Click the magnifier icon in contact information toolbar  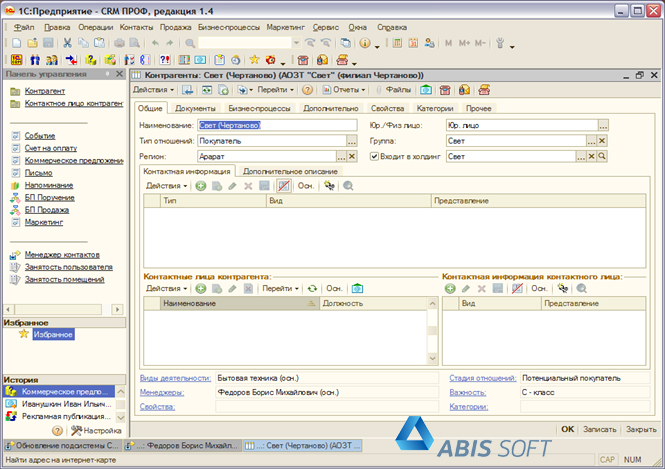click(x=348, y=186)
